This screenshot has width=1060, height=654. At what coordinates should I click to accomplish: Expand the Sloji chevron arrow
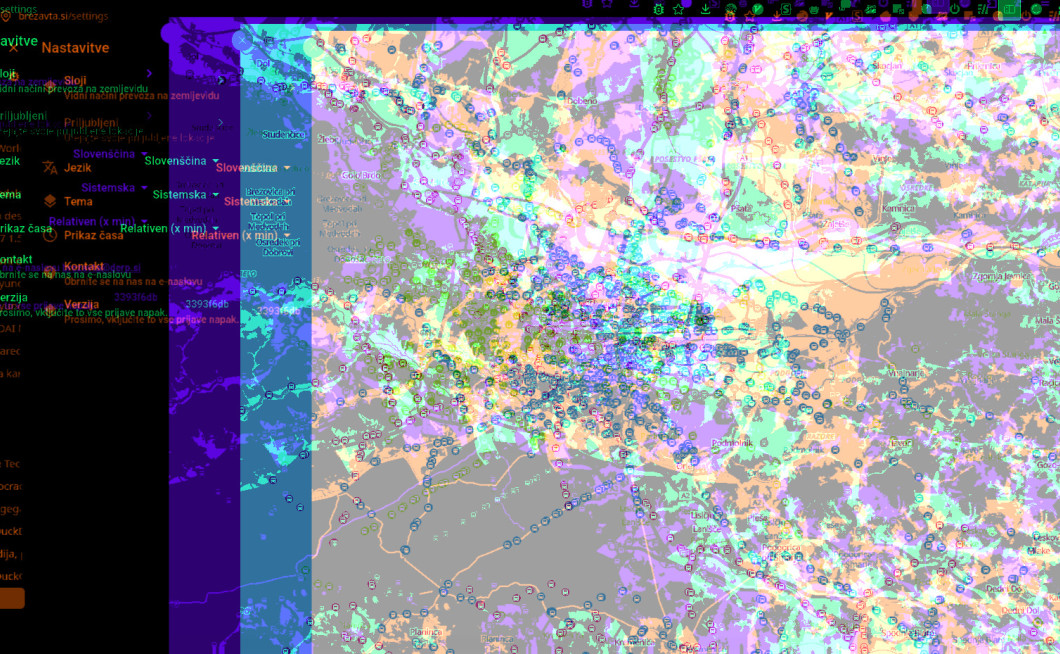221,80
